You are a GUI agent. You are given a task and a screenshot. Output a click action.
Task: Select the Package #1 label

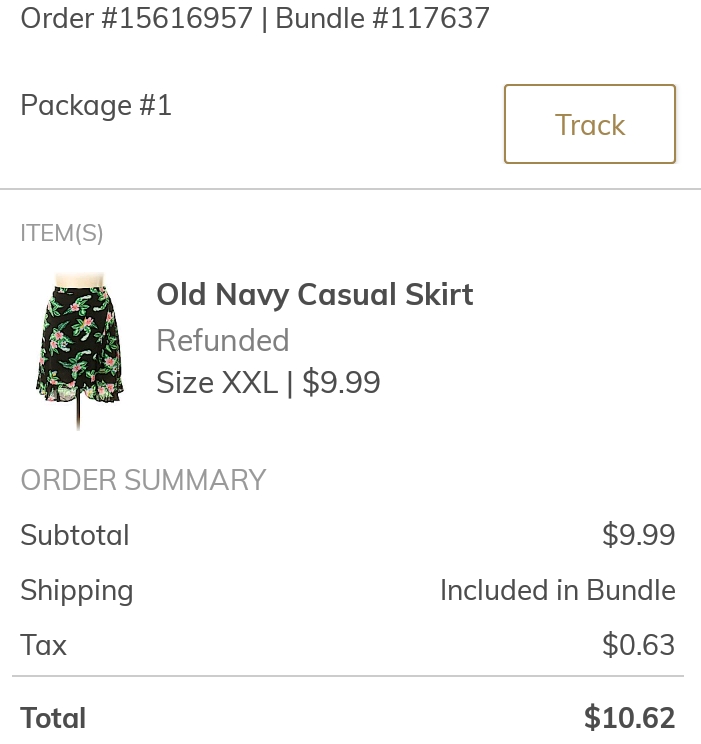96,105
